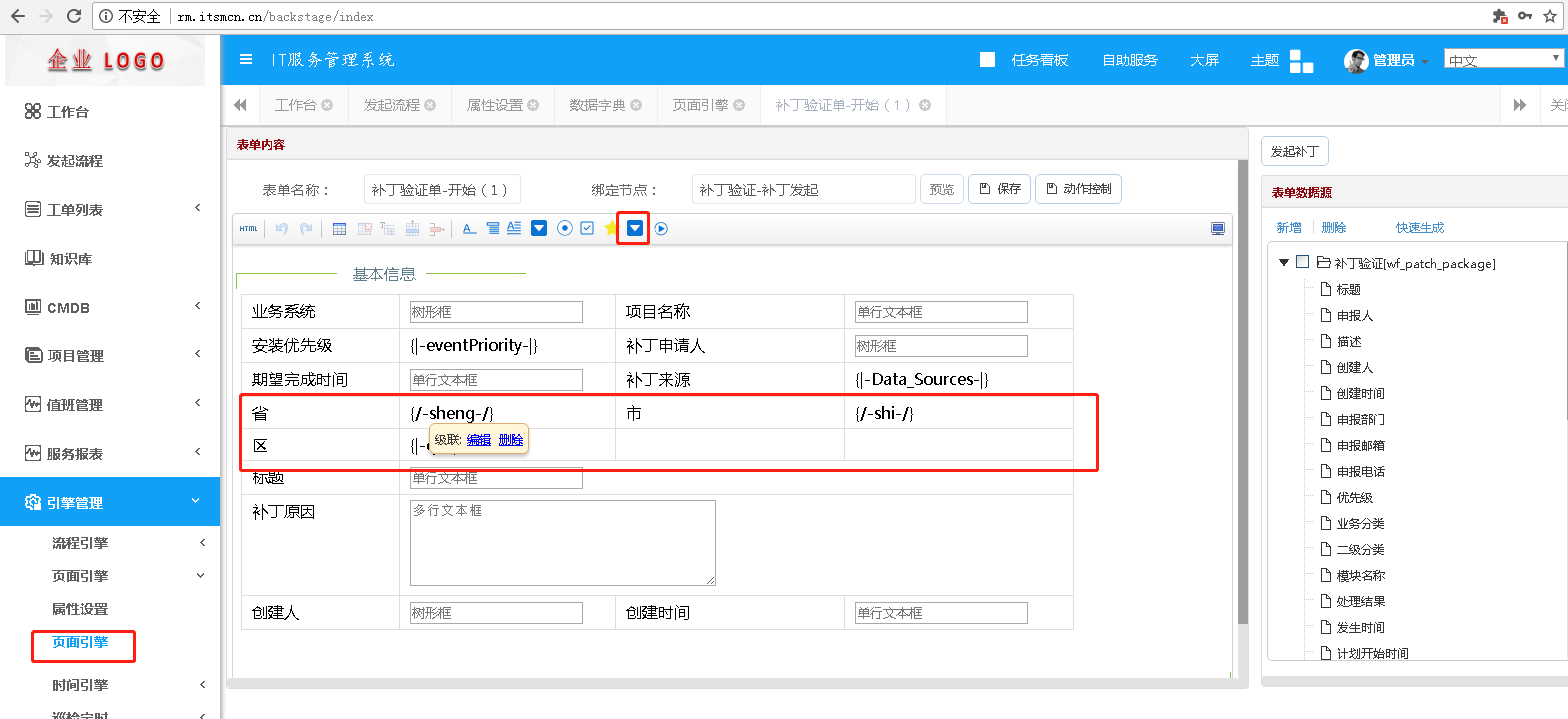This screenshot has height=719, width=1568.
Task: Click the radio button control icon in toolbar
Action: (565, 229)
